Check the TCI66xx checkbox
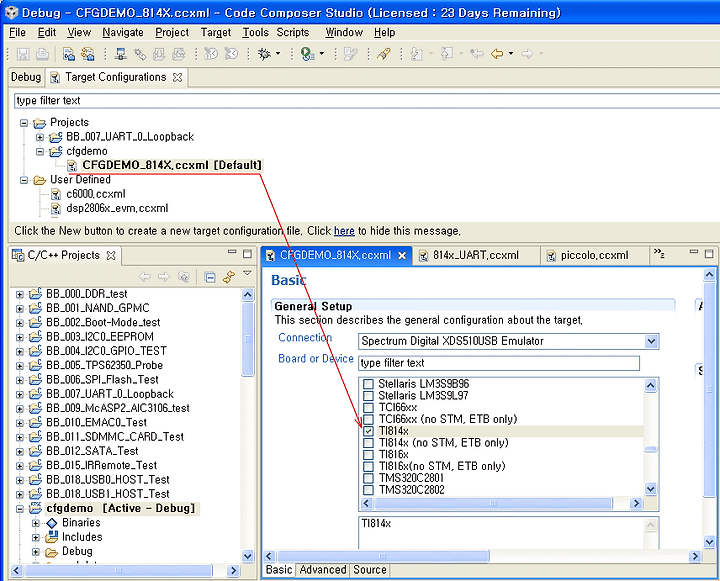 tap(368, 407)
